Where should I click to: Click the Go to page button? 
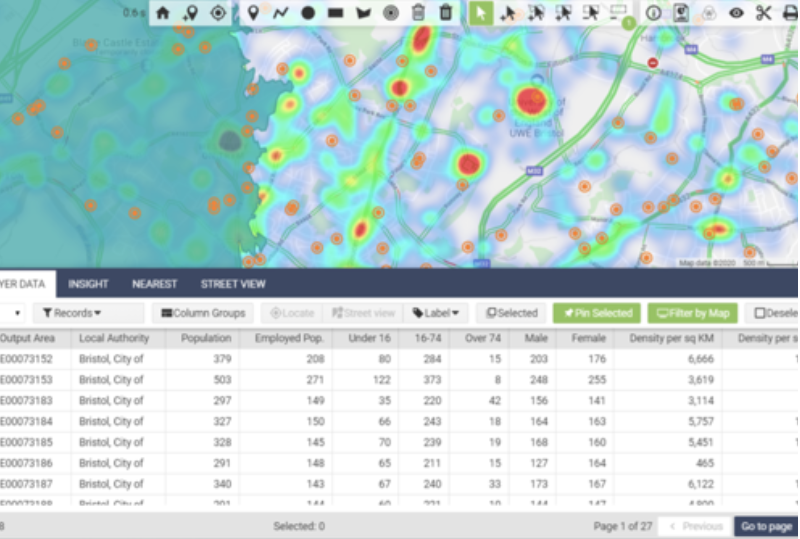766,526
